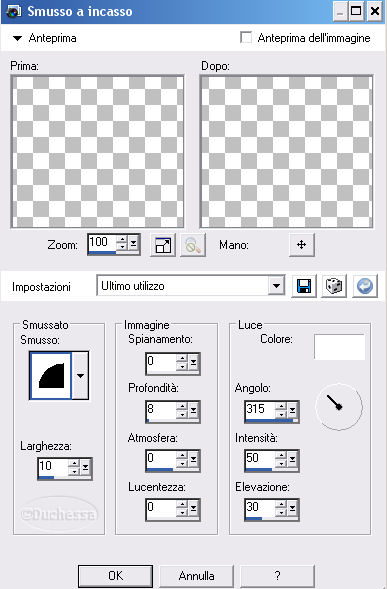Viewport: 387px width, 589px height.
Task: Click the Colore light color swatch
Action: point(339,347)
